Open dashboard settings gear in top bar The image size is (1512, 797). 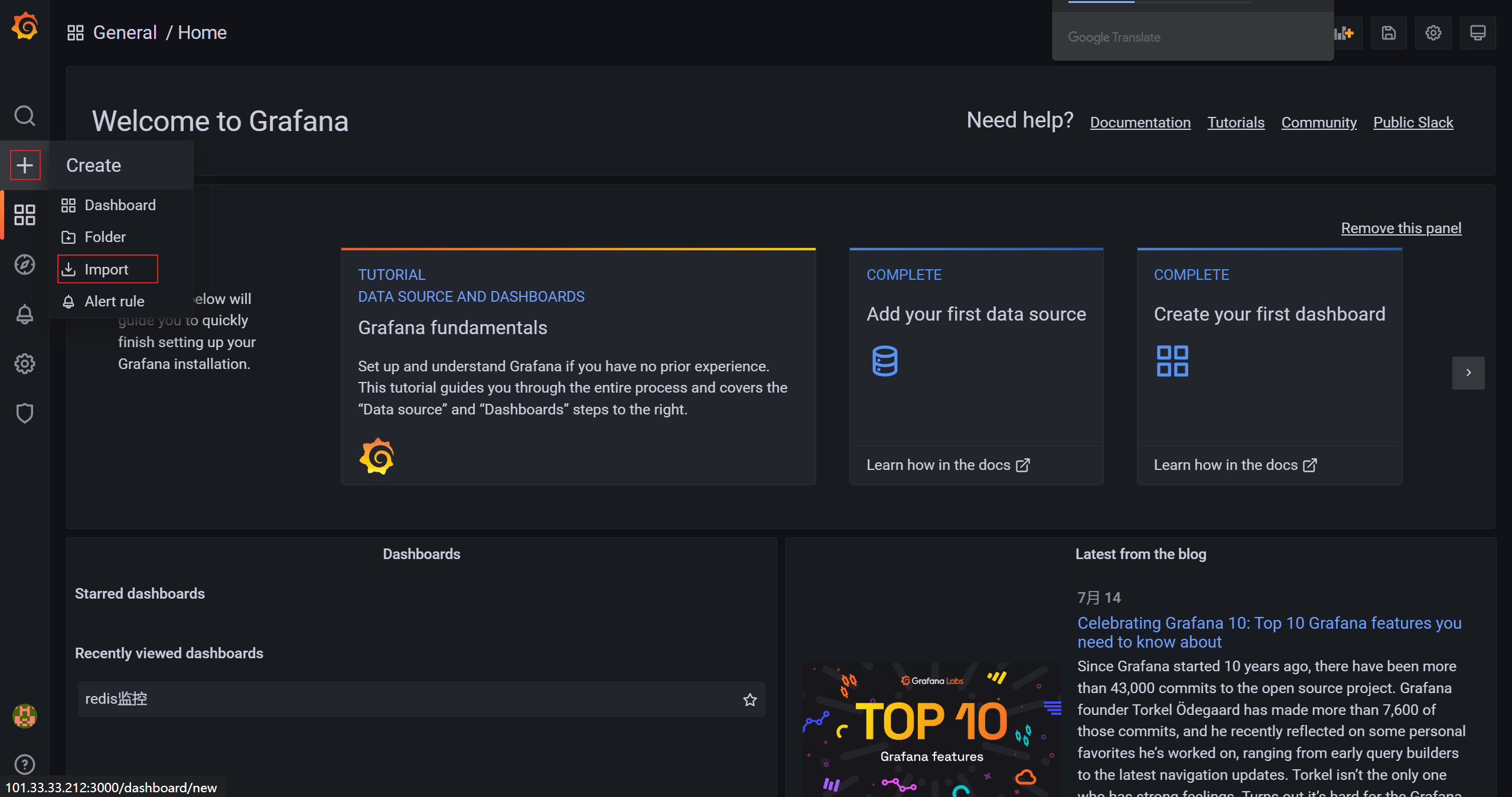[1433, 33]
